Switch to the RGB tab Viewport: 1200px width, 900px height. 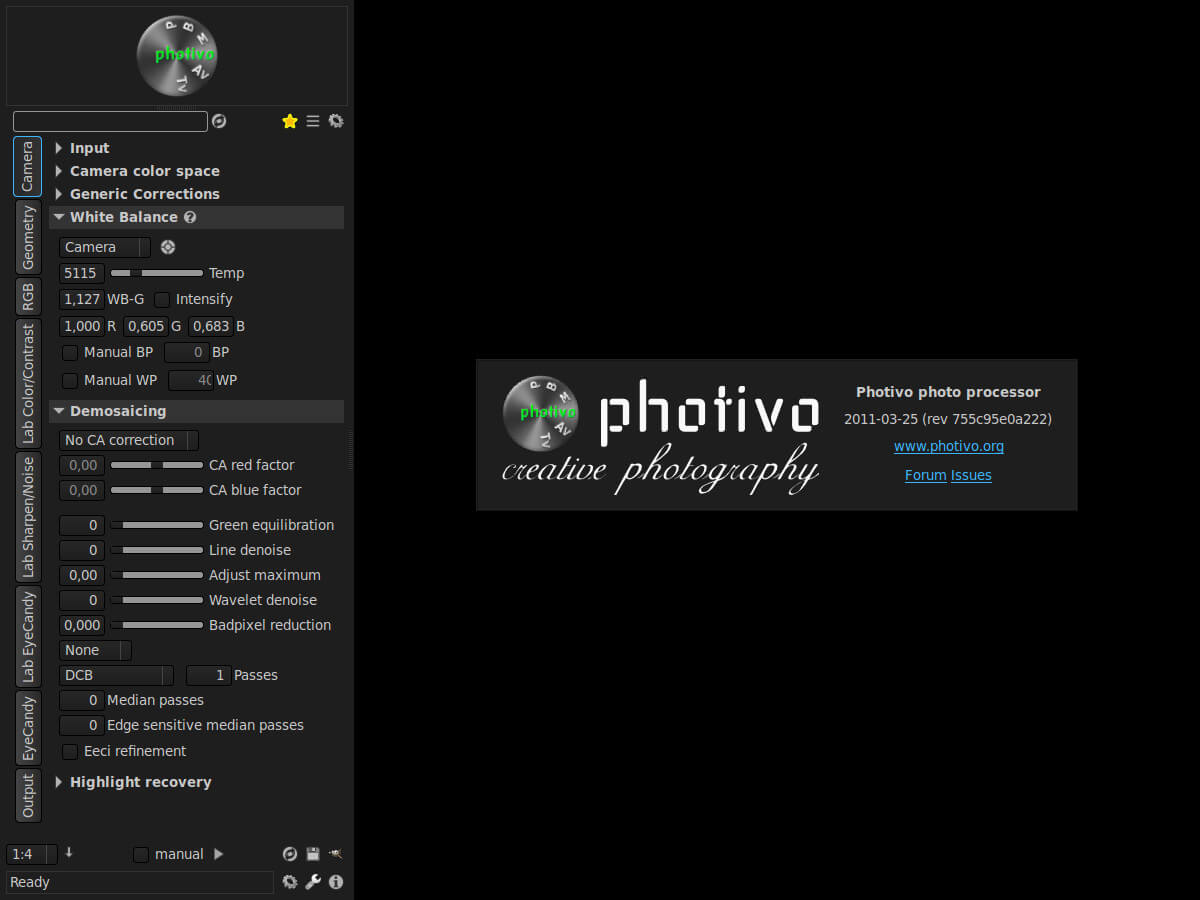coord(28,296)
